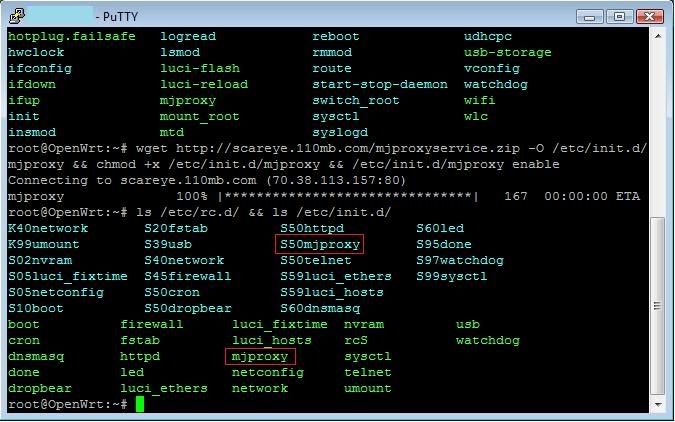Click mjproxy in the init.d listing
This screenshot has height=422, width=675.
tap(260, 357)
